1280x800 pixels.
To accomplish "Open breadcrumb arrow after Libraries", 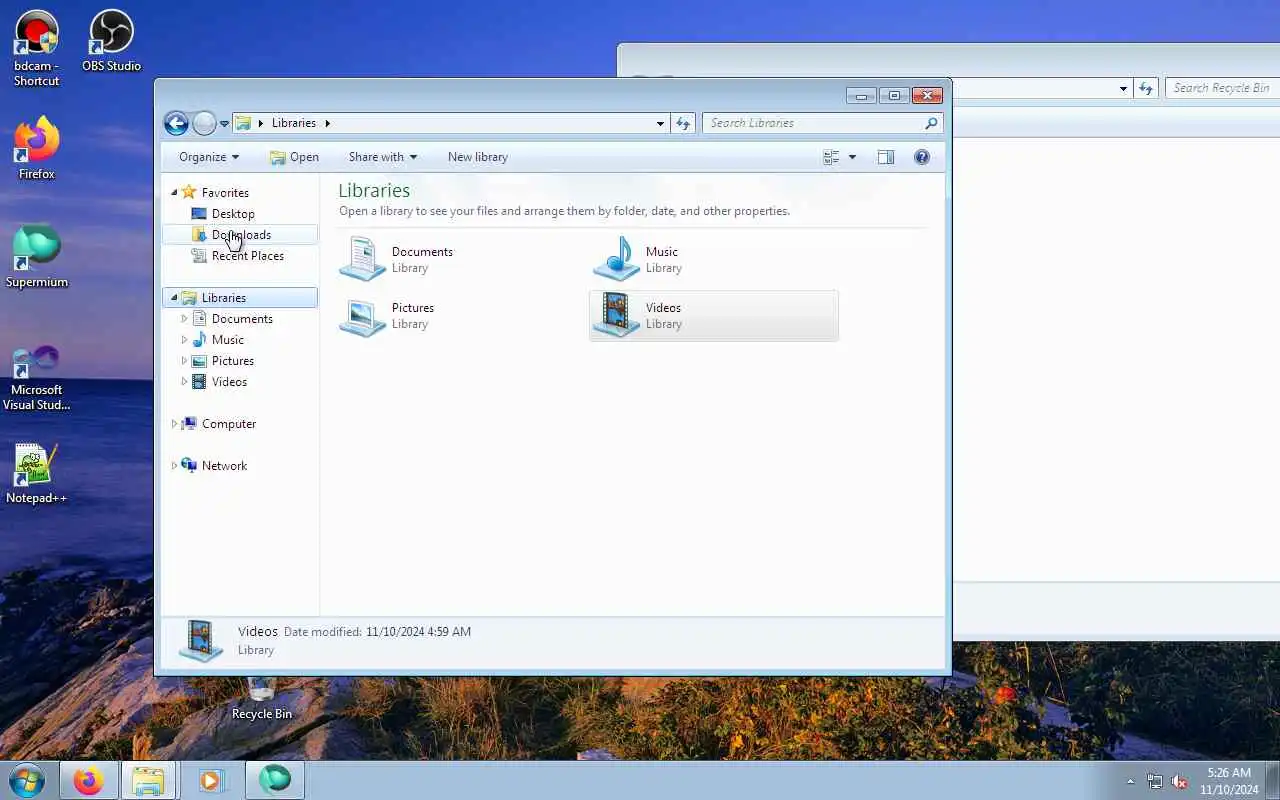I will tap(327, 123).
